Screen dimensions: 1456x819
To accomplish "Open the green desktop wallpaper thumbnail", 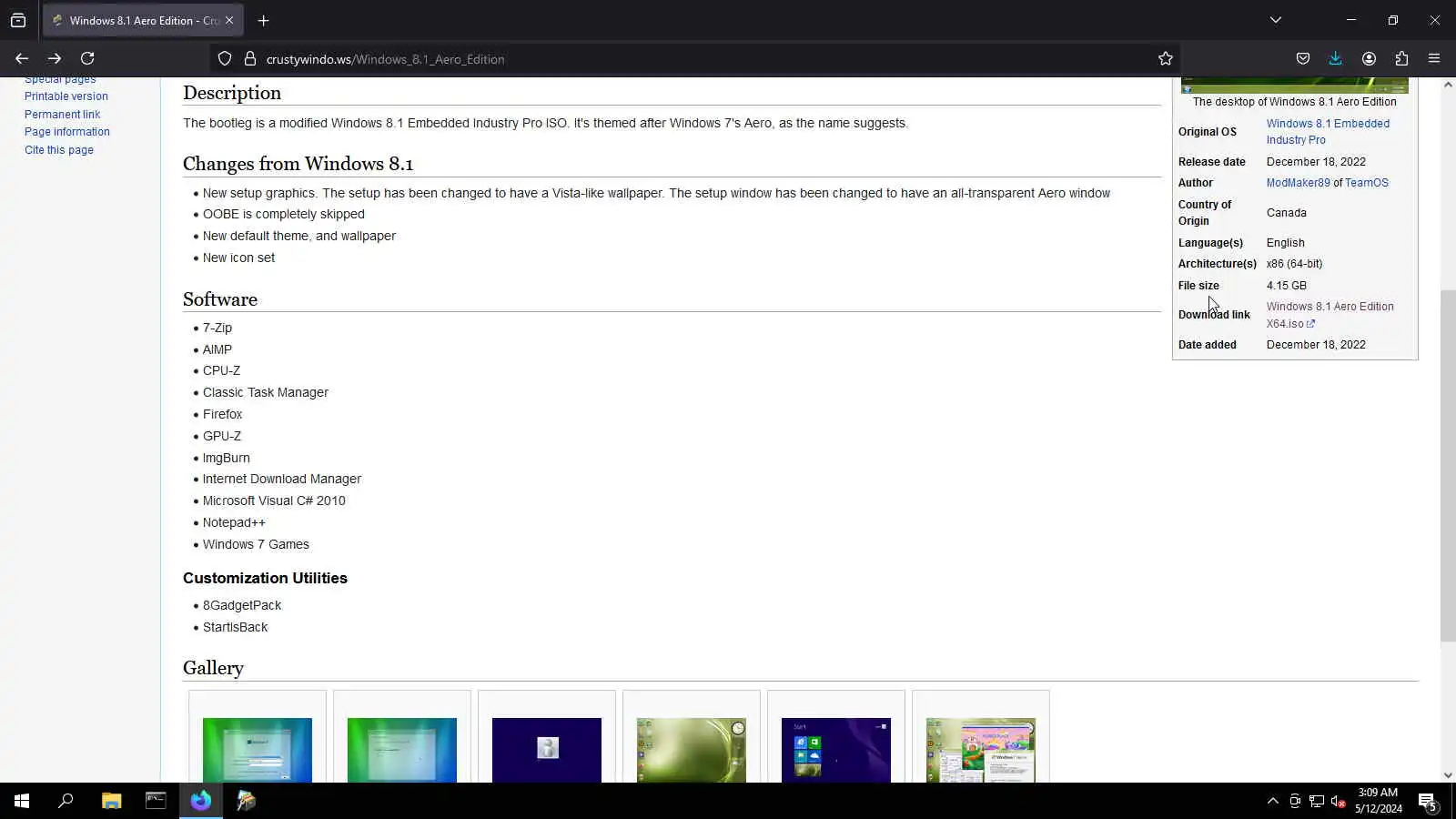I will pyautogui.click(x=692, y=750).
